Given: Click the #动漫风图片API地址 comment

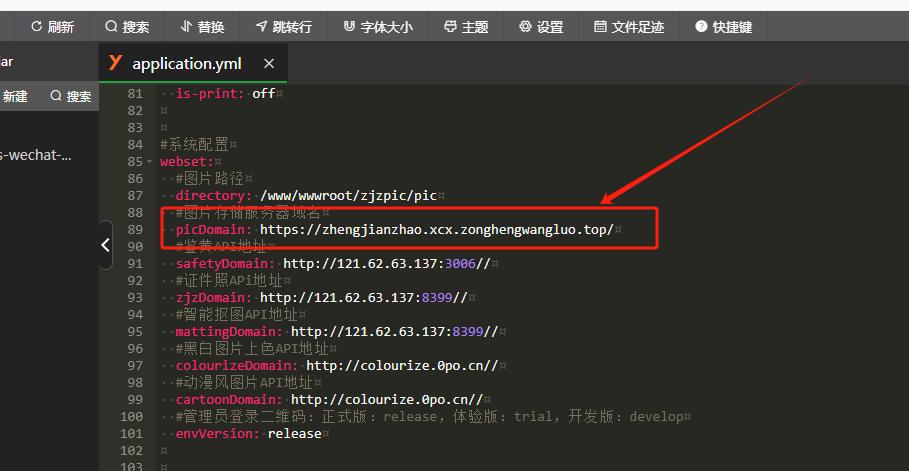Looking at the screenshot, I should [244, 382].
